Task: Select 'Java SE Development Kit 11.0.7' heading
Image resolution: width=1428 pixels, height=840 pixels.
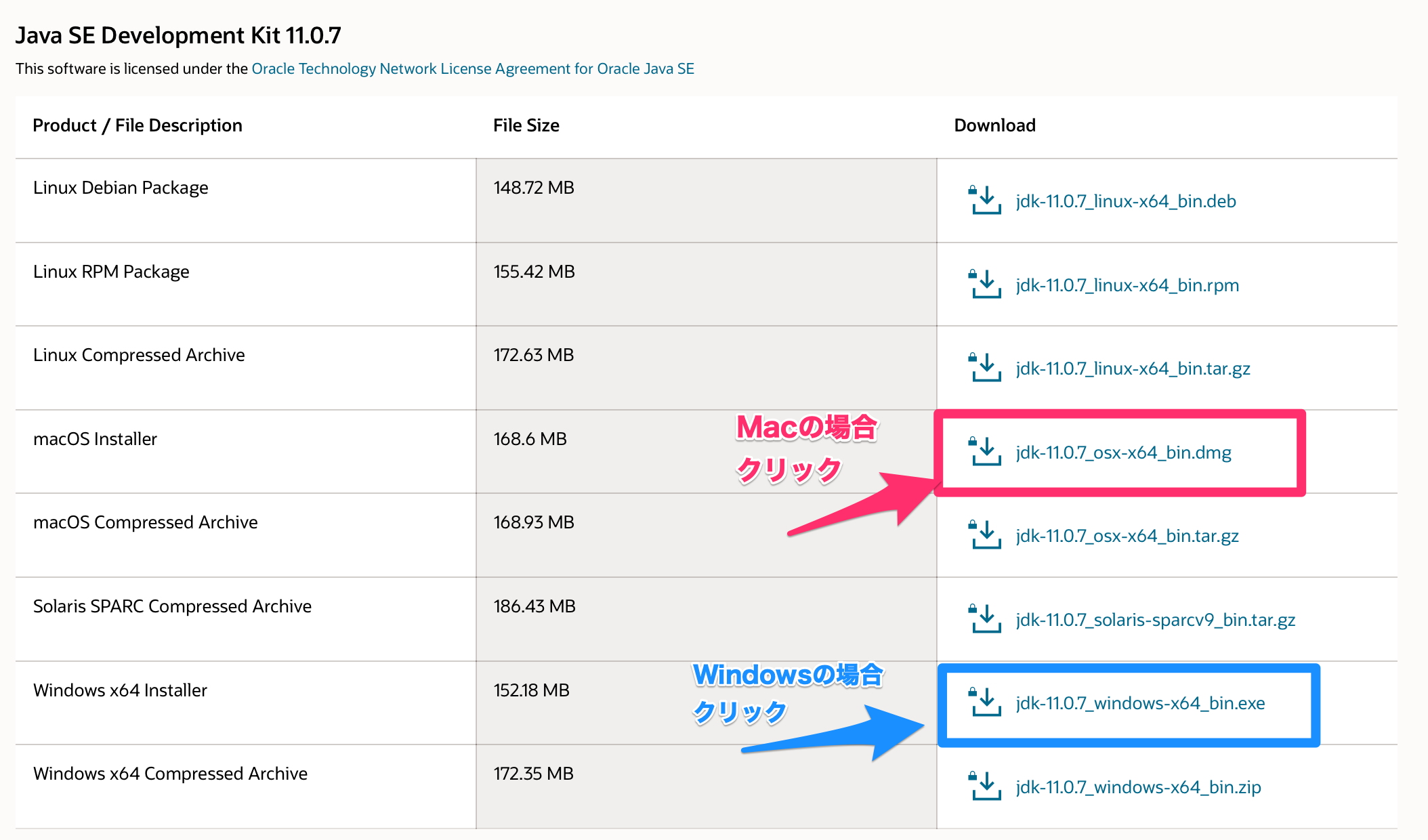Action: (178, 35)
